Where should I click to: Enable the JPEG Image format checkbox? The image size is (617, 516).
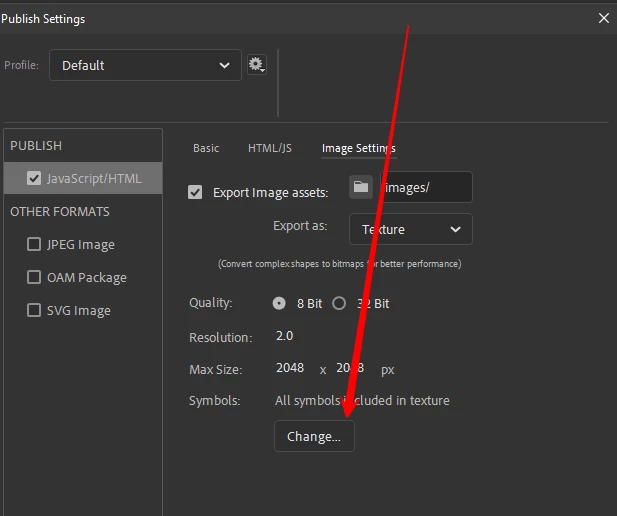click(34, 244)
